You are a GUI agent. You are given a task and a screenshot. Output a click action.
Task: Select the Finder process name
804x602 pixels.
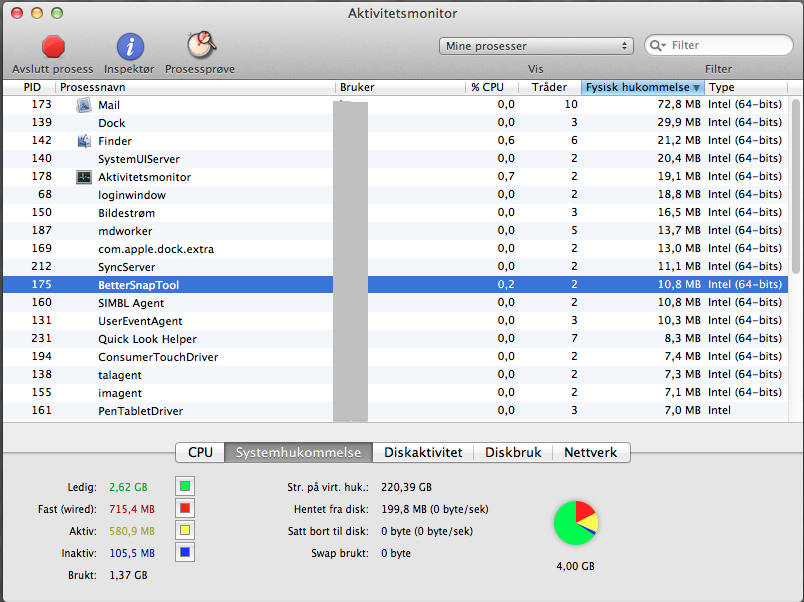pos(115,141)
